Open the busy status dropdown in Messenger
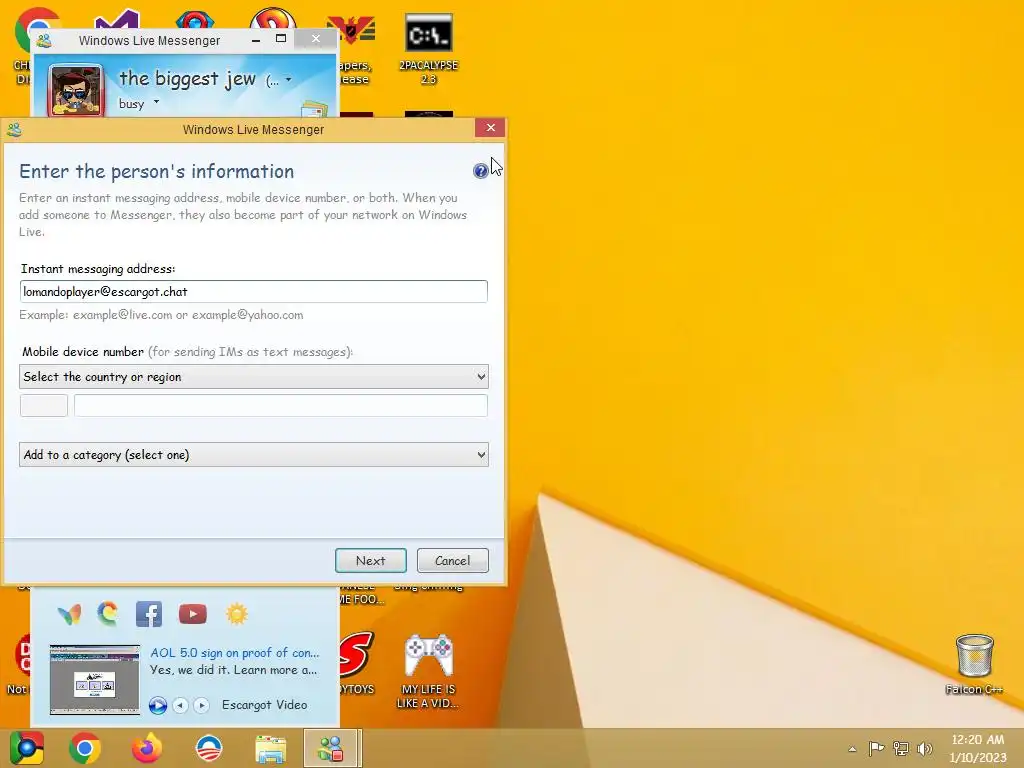Screen dimensions: 1024x768 tap(156, 102)
